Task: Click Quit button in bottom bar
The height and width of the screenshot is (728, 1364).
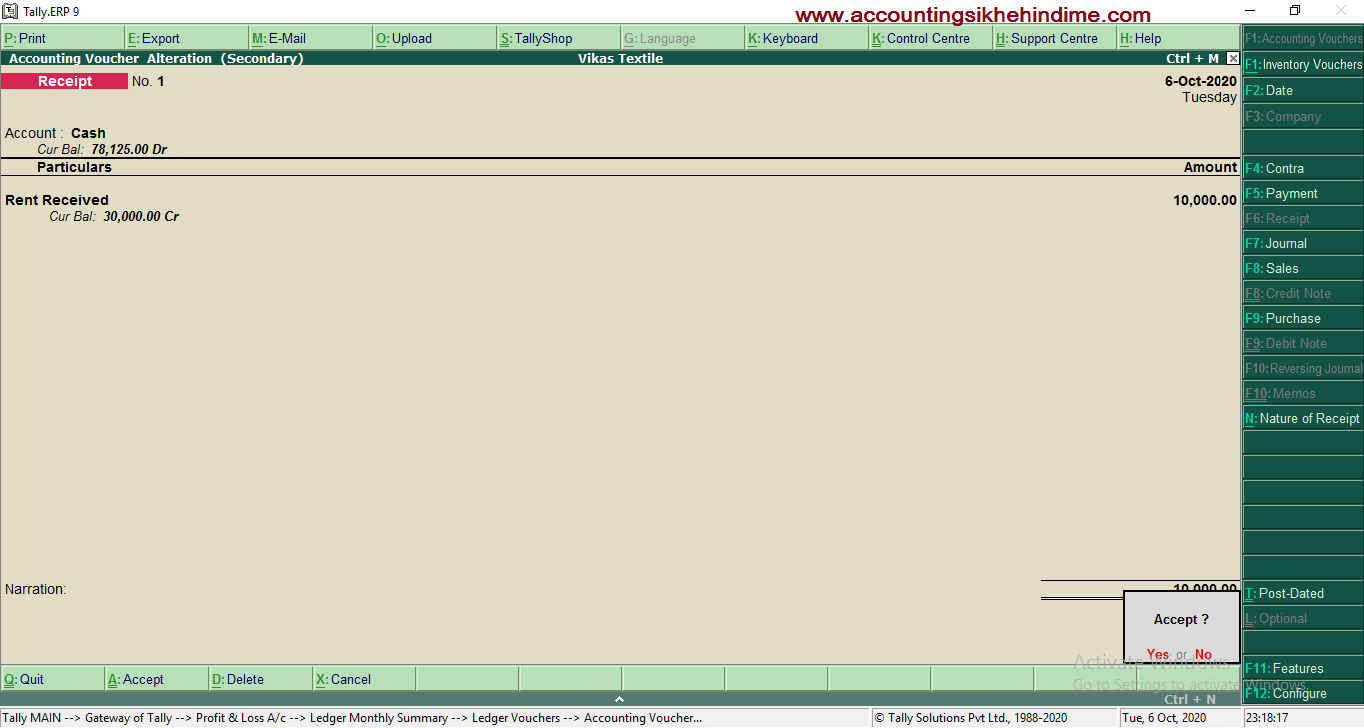Action: (52, 679)
